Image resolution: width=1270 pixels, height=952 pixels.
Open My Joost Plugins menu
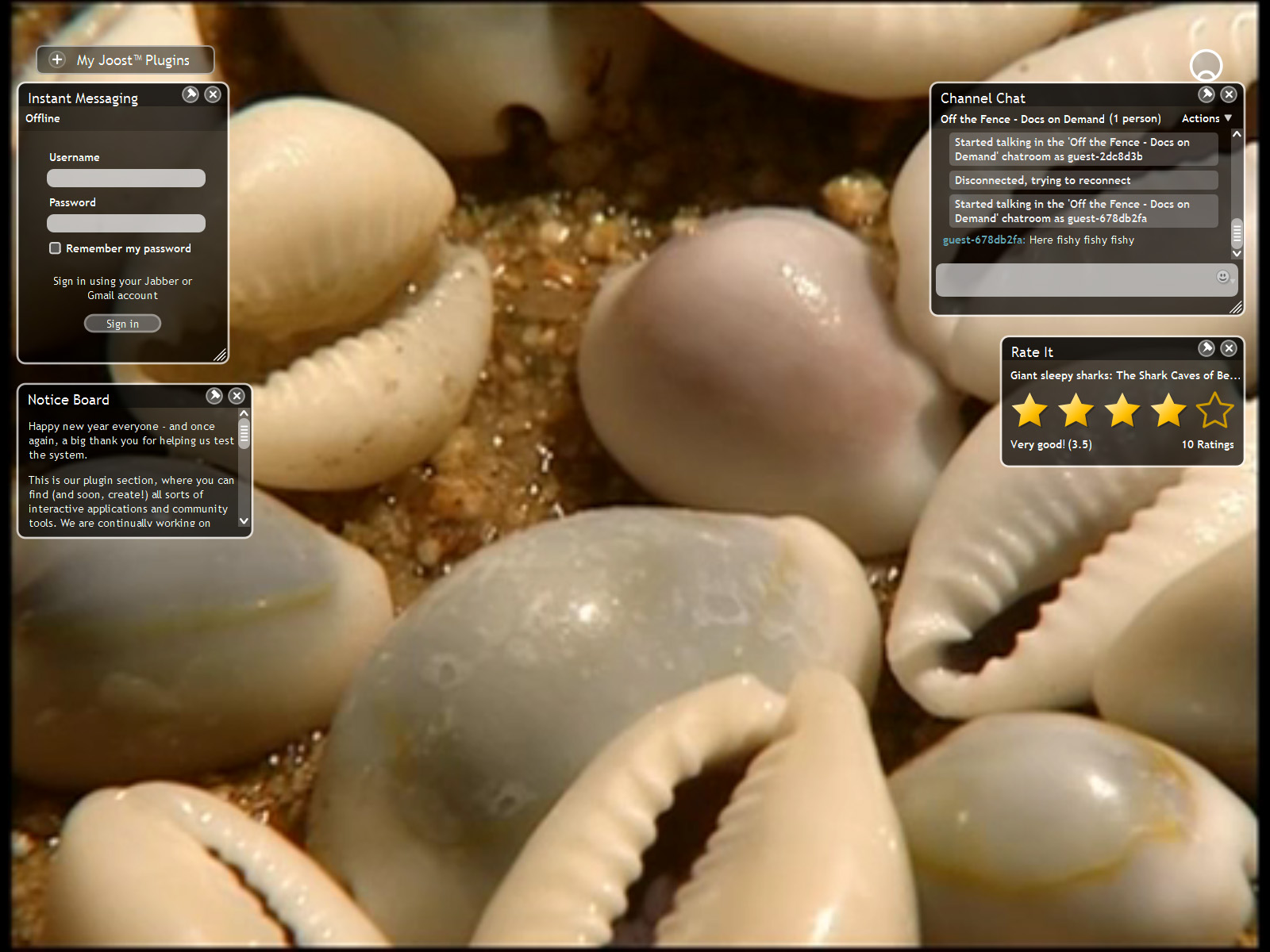click(133, 60)
